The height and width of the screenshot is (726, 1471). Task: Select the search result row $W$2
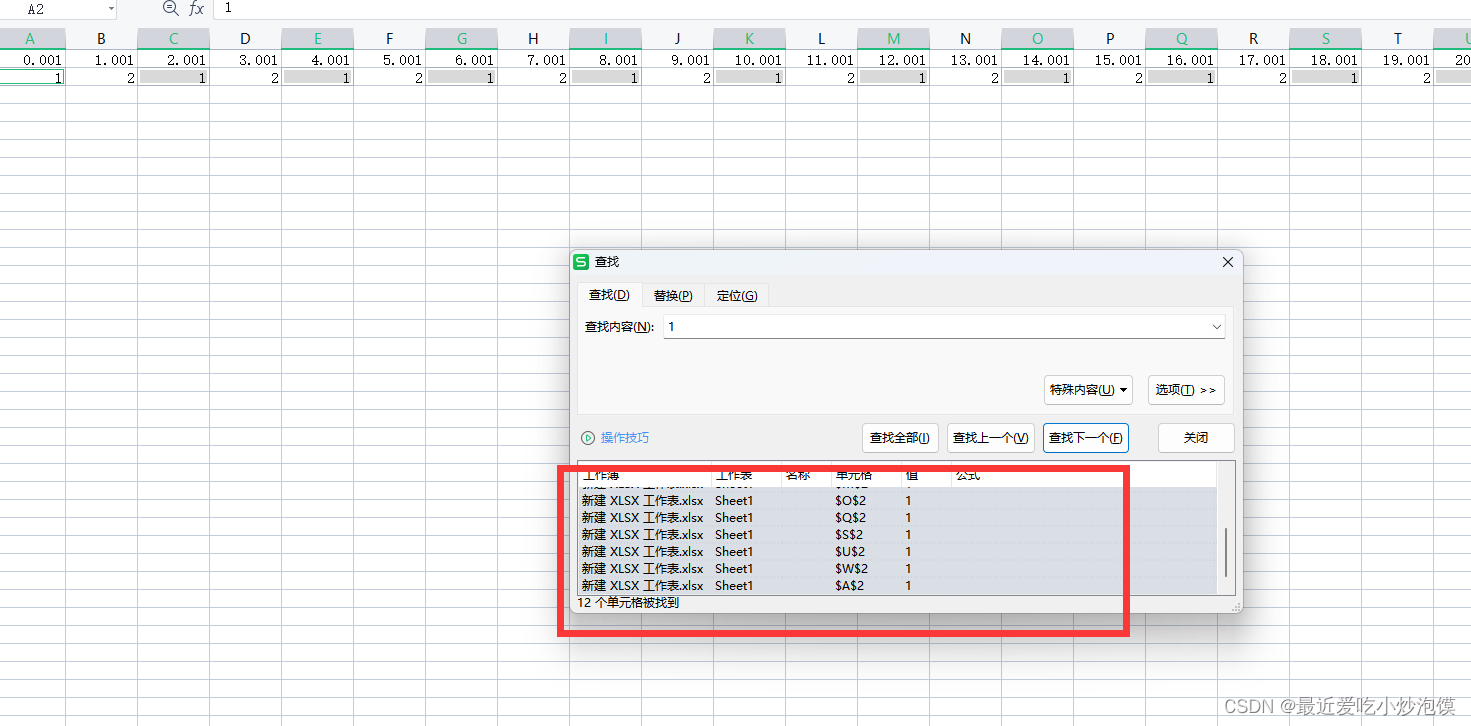tap(850, 568)
